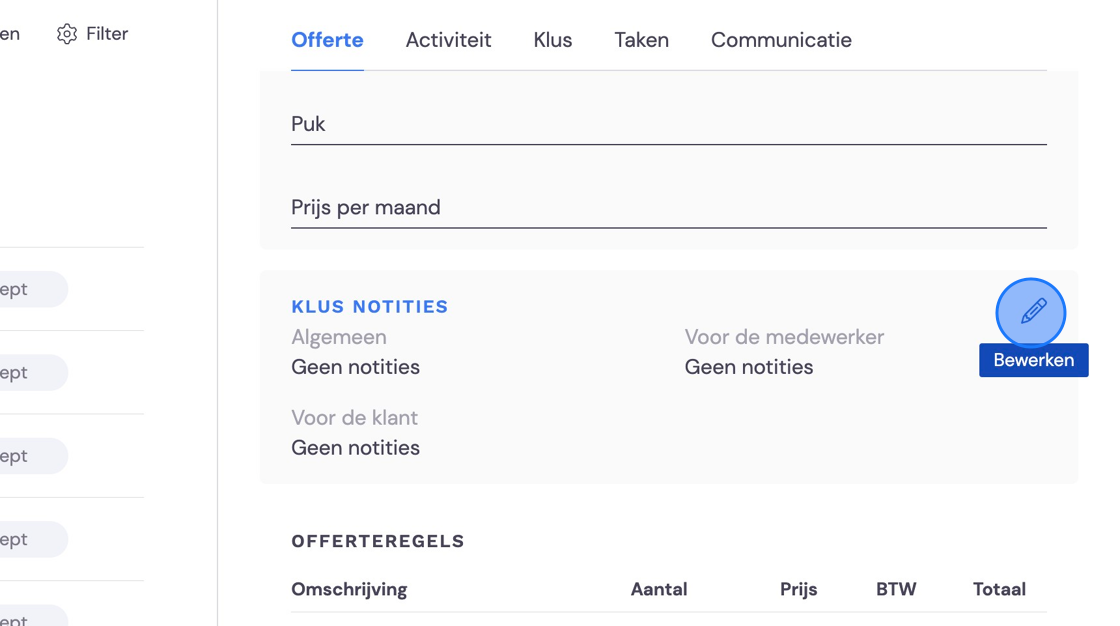Click the Klus Notities section heading
The width and height of the screenshot is (1120, 626).
[x=370, y=307]
